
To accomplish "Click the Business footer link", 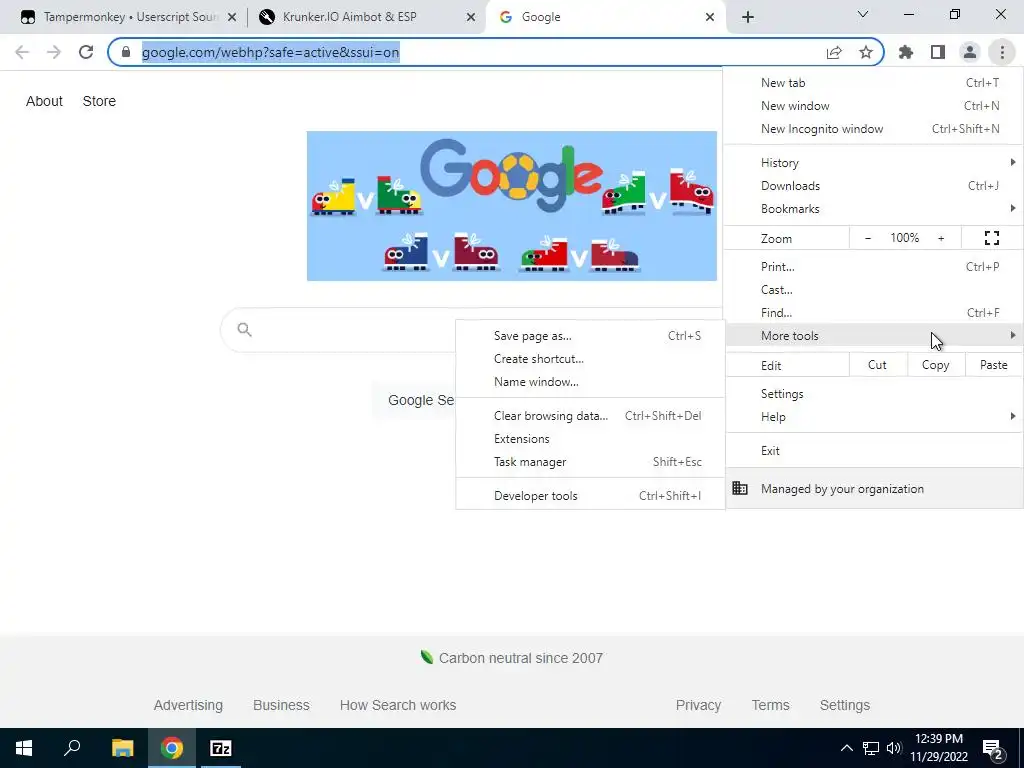I will point(281,705).
